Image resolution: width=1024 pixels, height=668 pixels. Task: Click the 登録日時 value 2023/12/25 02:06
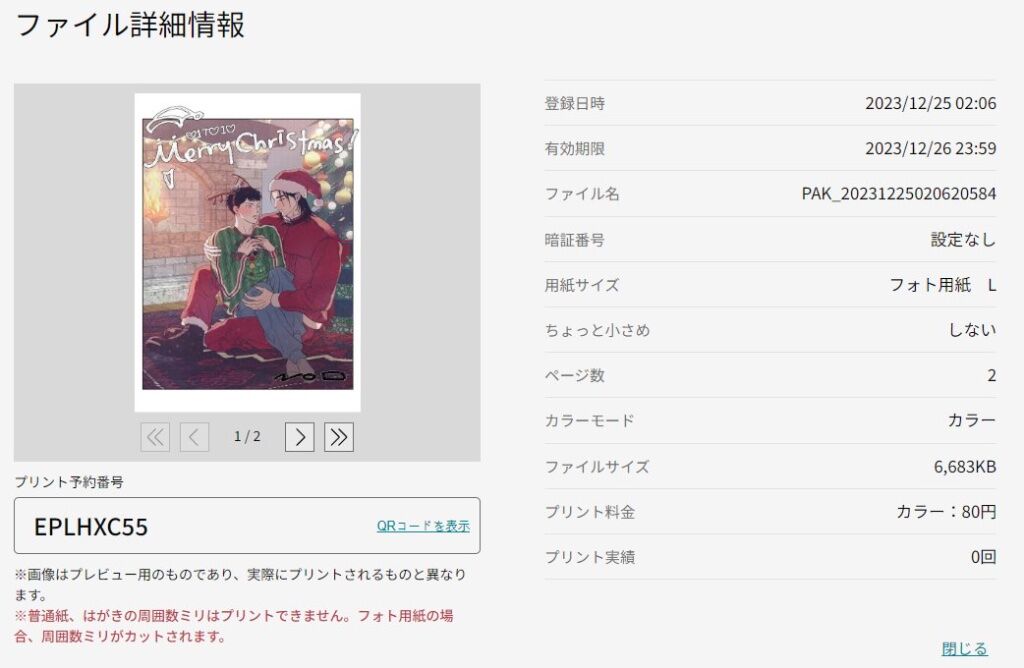pos(931,103)
